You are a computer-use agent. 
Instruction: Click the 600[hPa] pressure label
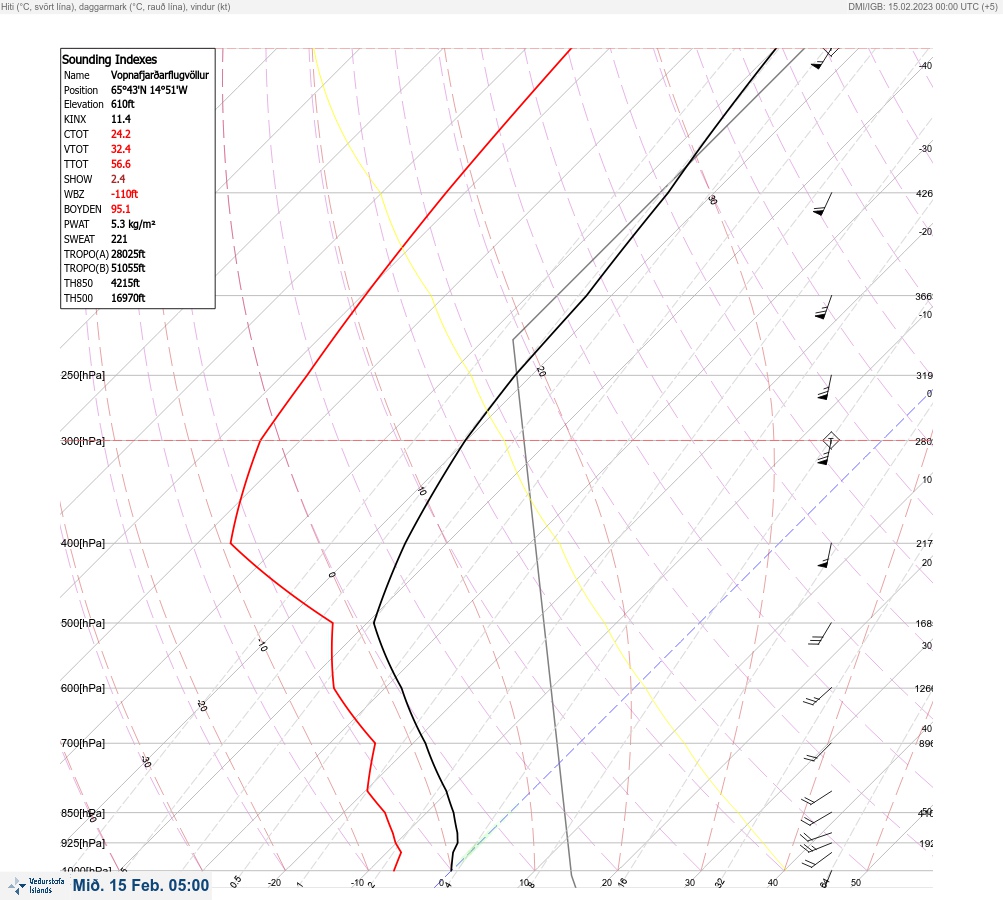(83, 688)
